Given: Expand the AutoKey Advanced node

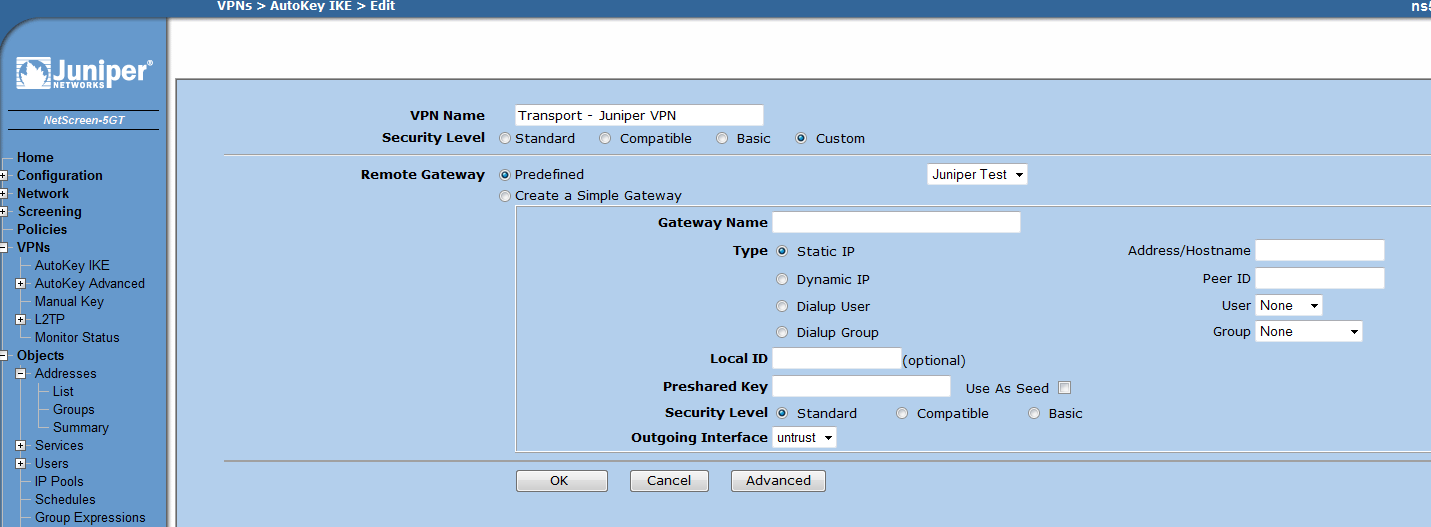Looking at the screenshot, I should tap(20, 284).
